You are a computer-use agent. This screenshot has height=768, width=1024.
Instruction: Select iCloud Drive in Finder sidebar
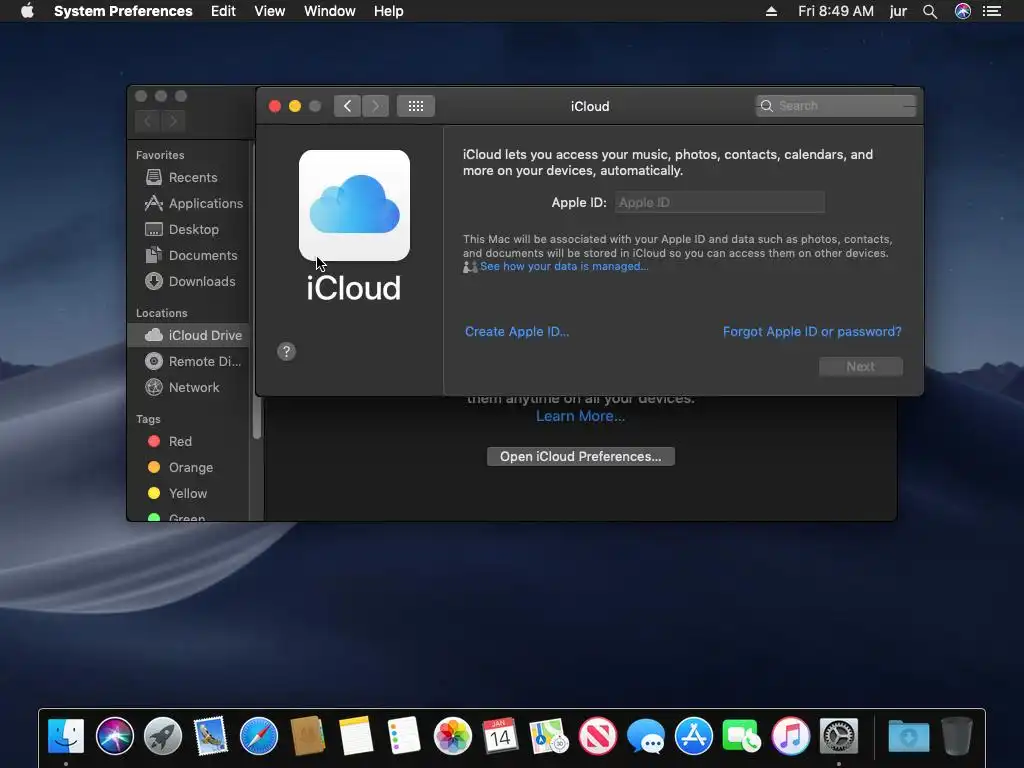189,335
